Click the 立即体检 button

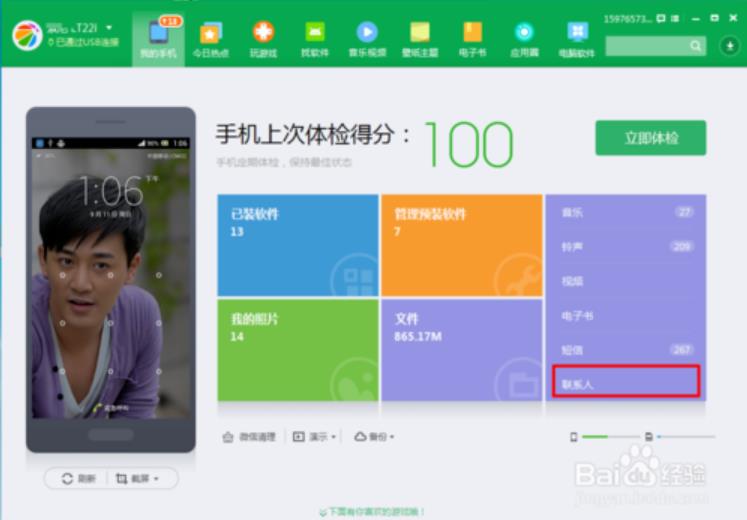[x=651, y=138]
